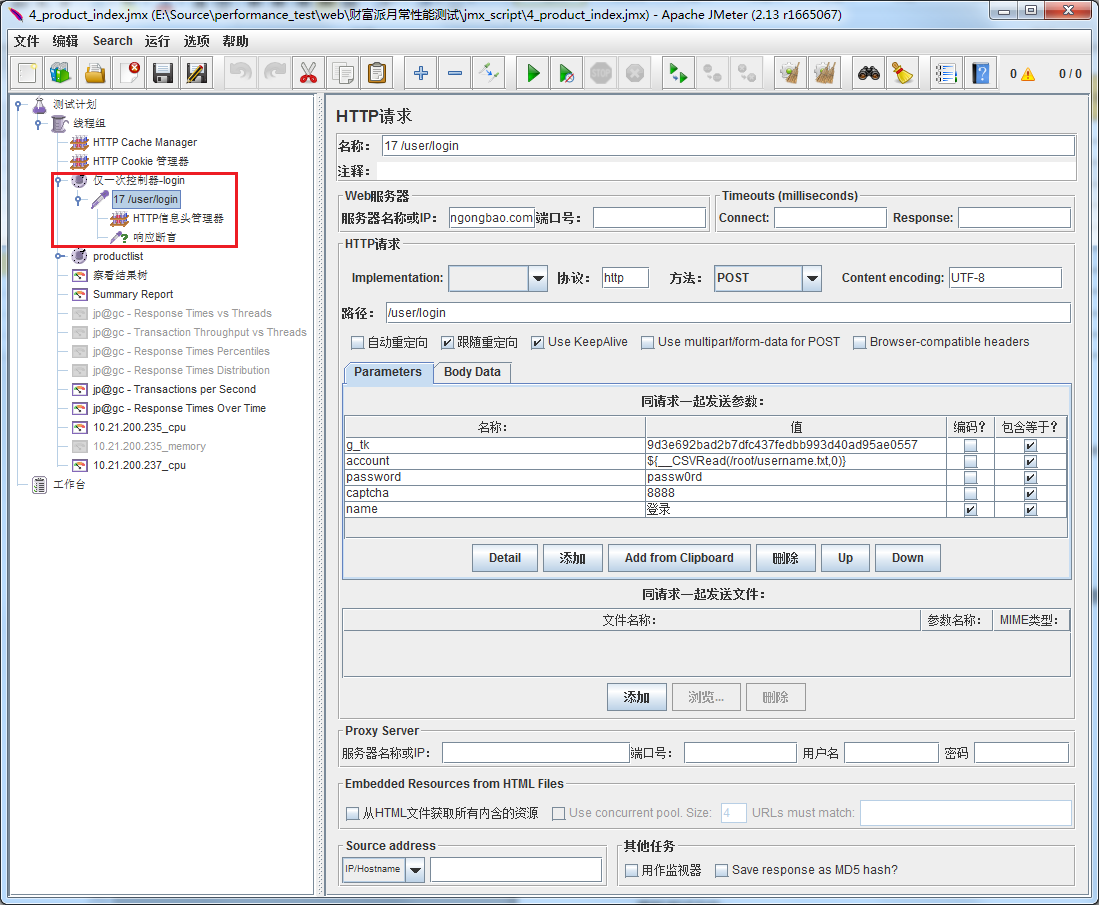Click the Cut scissors icon
Screen dimensions: 1099x905
(x=308, y=73)
